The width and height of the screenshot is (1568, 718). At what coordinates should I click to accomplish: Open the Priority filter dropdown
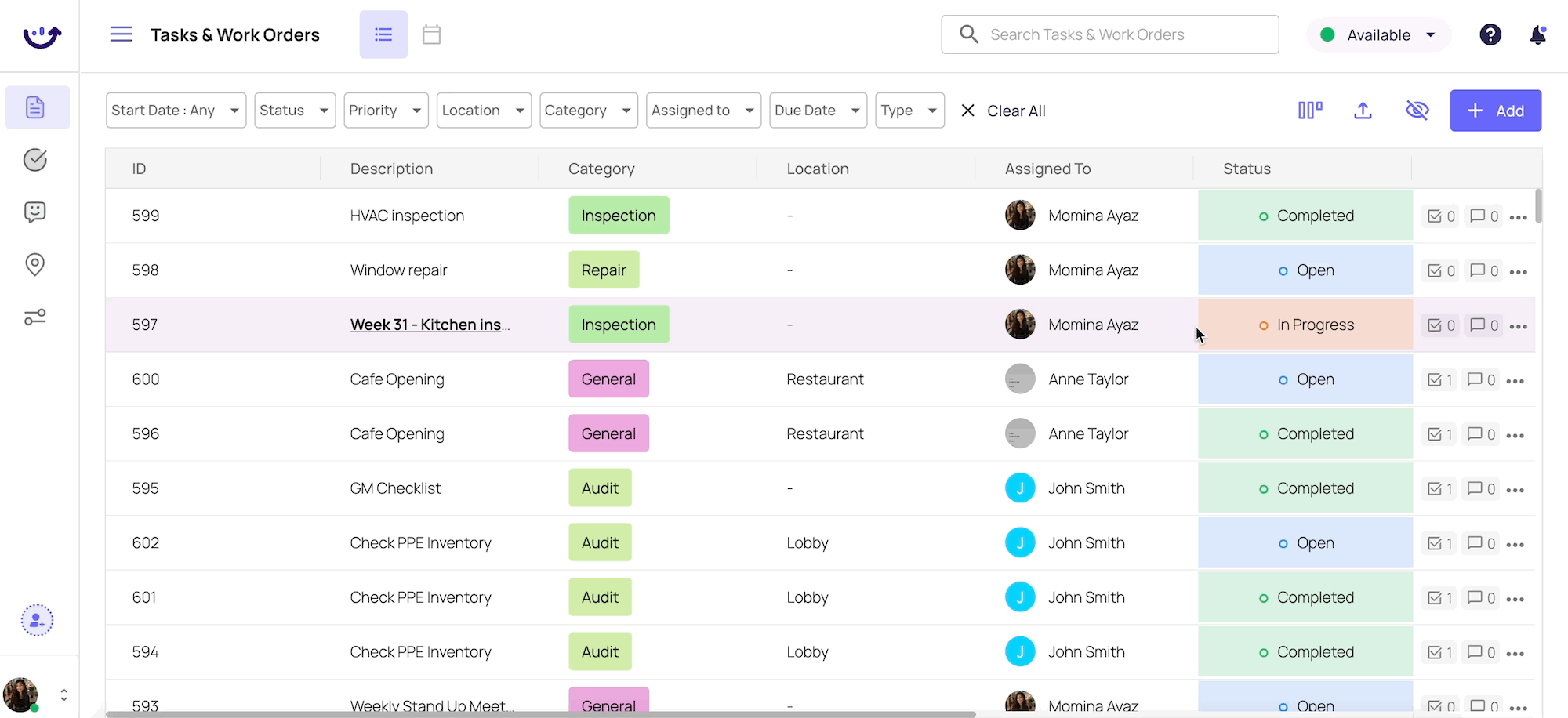point(386,111)
